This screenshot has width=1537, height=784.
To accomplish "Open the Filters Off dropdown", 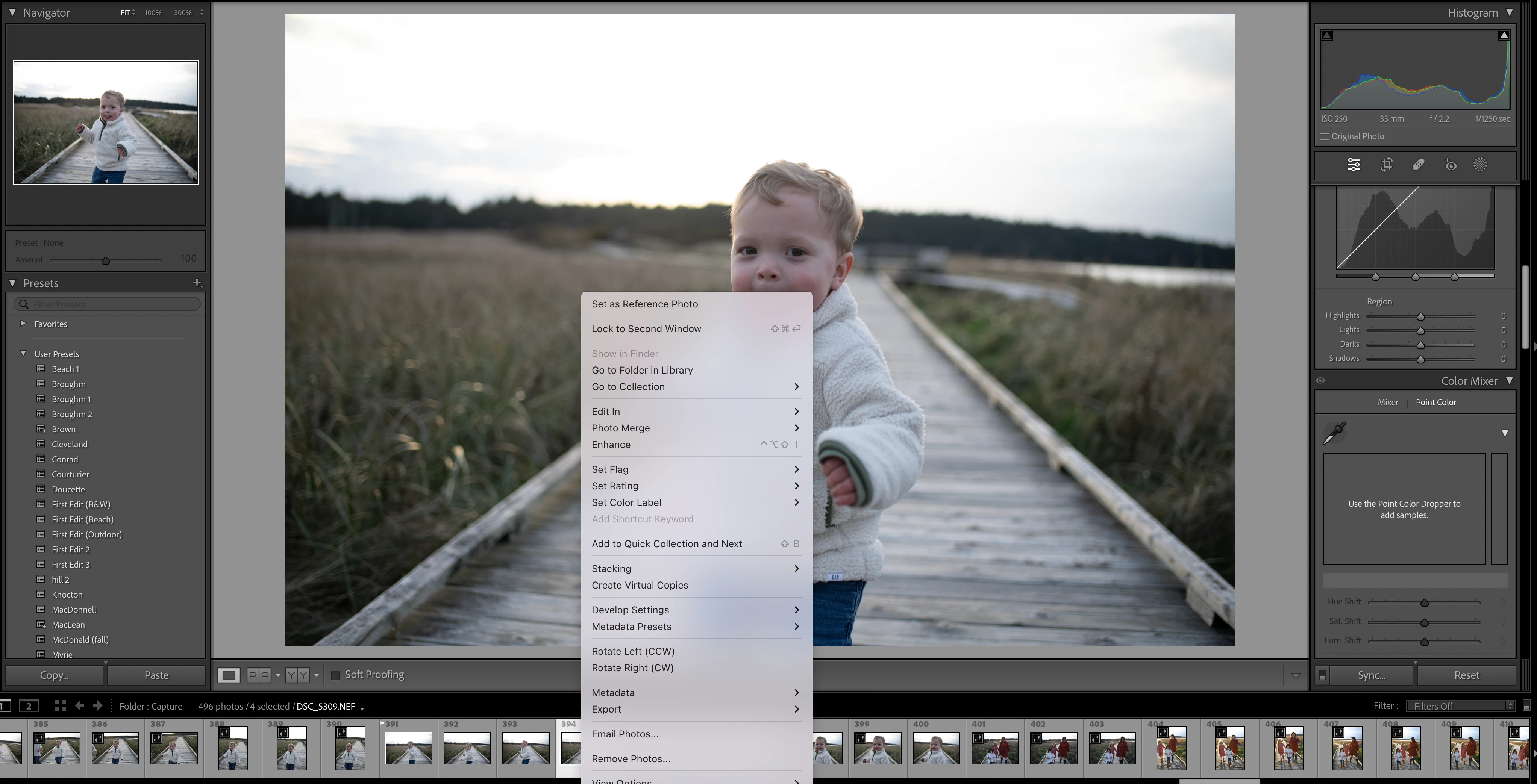I will (1460, 706).
